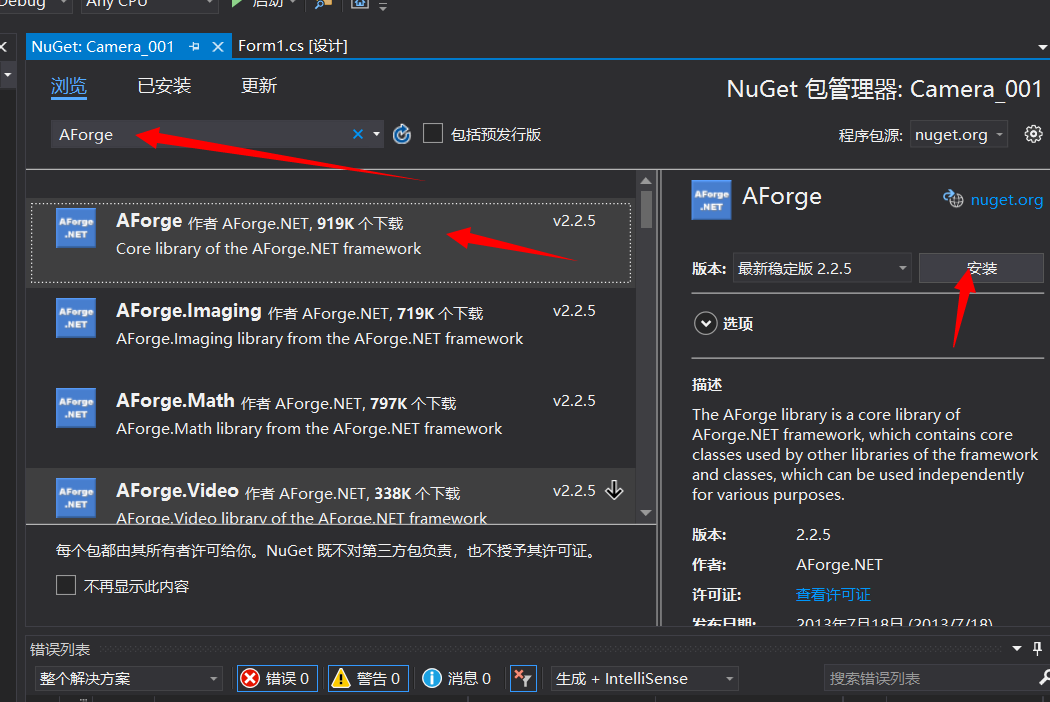
Task: Switch to the 浏览 browse tab
Action: (69, 86)
